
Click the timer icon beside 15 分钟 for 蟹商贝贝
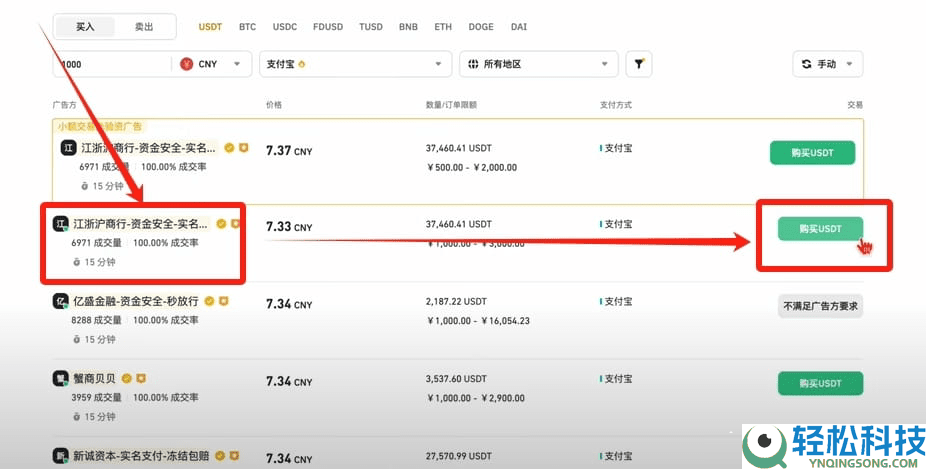76,417
